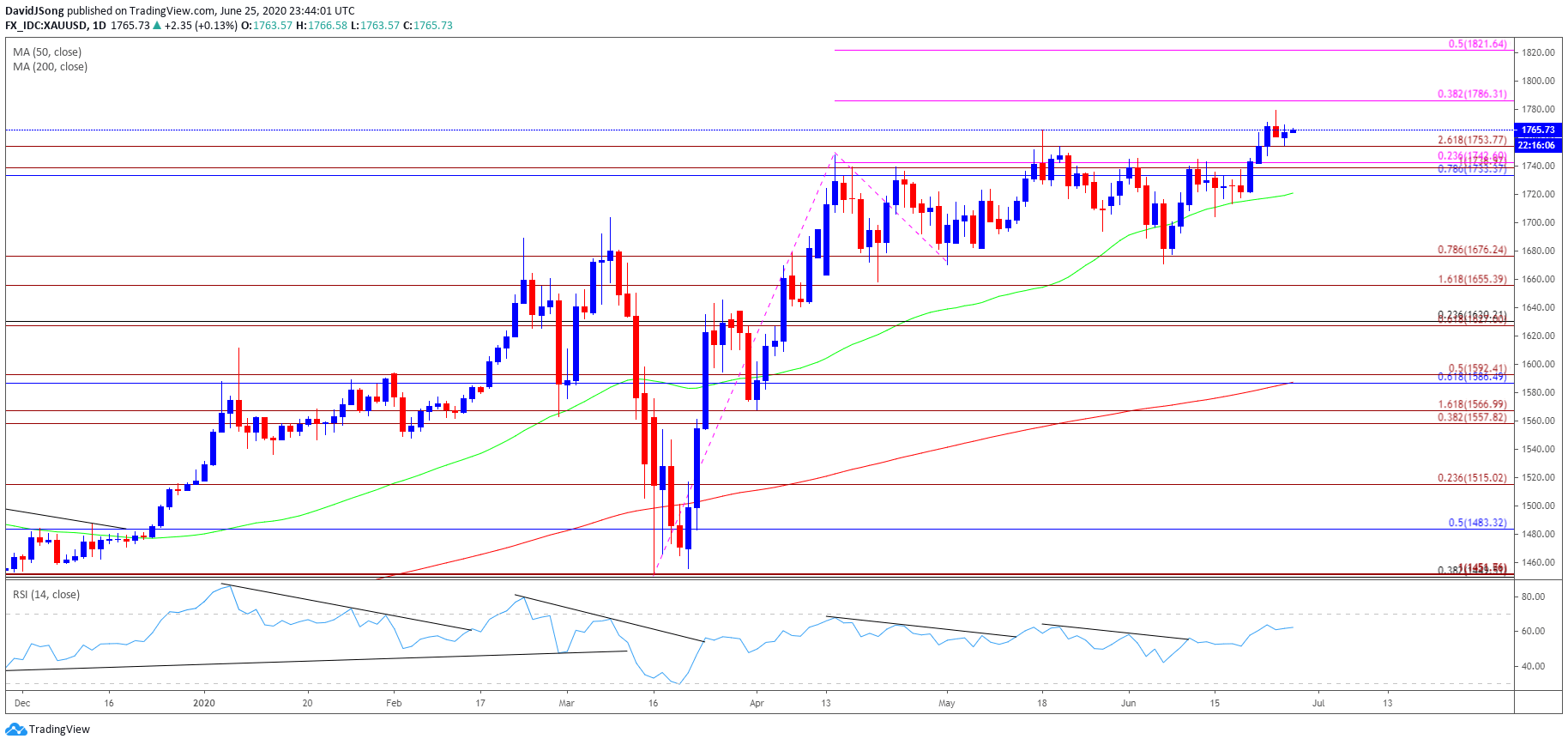Click the Jun label on time axis
Viewport: 1568px width, 745px height.
point(1128,704)
